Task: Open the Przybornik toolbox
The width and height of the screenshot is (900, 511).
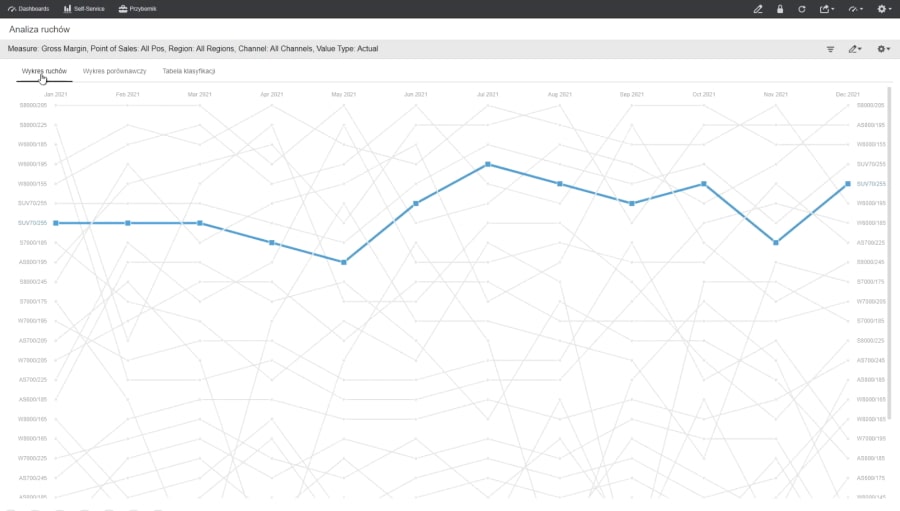Action: tap(137, 9)
